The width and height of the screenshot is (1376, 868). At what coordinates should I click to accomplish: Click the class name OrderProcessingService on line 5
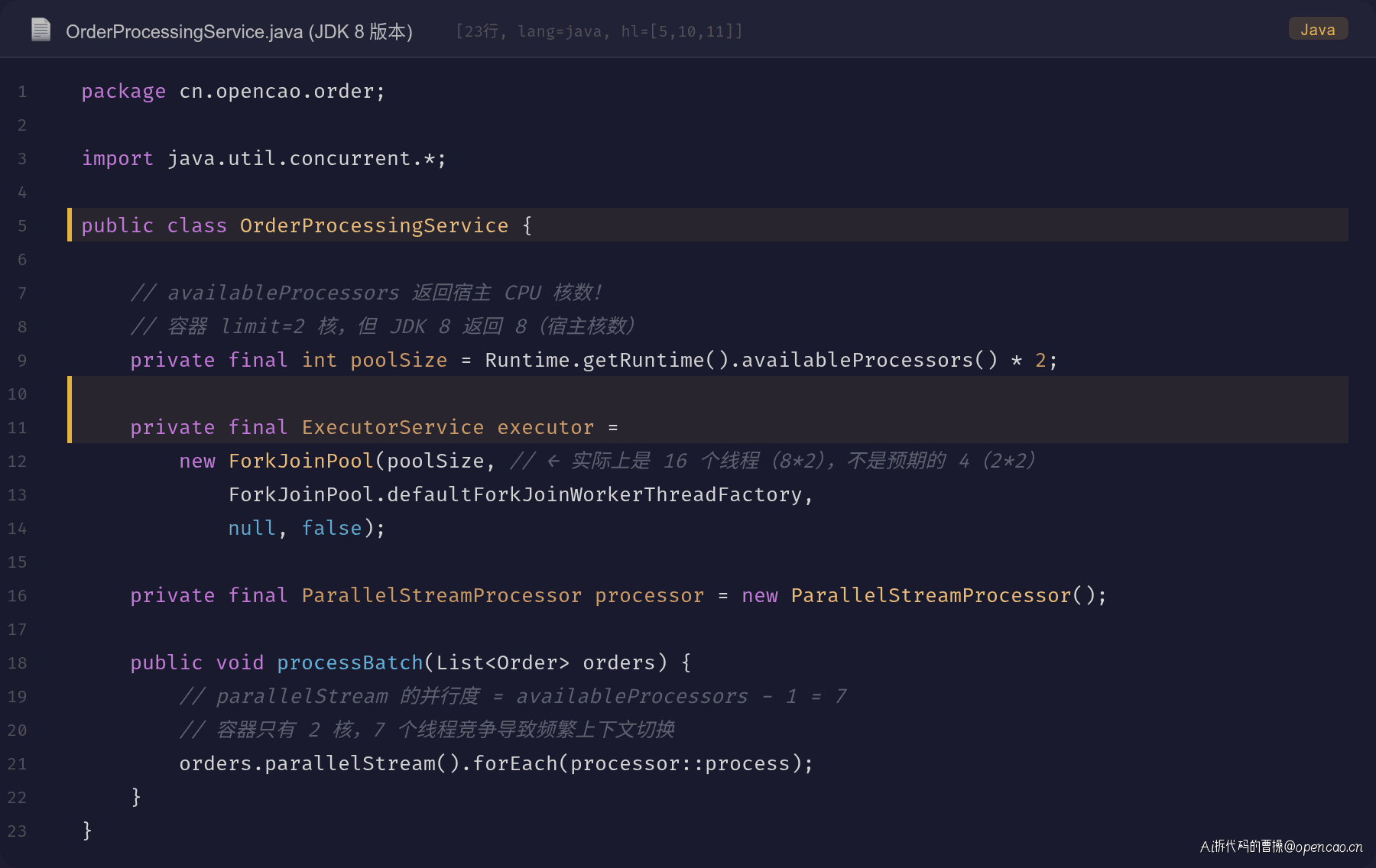point(374,226)
